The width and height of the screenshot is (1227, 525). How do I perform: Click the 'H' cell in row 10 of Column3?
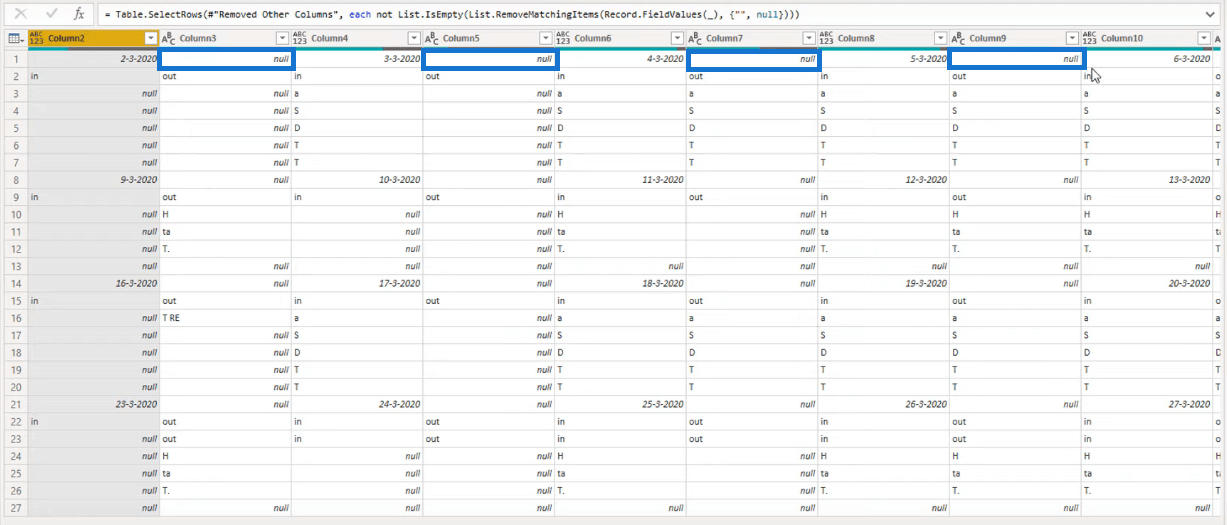point(225,214)
